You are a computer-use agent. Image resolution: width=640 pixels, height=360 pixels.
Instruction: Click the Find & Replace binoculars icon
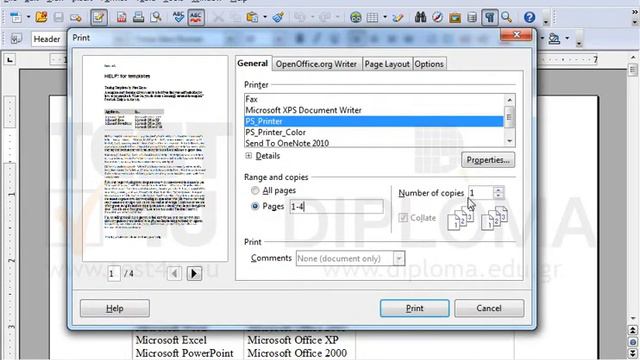(420, 17)
